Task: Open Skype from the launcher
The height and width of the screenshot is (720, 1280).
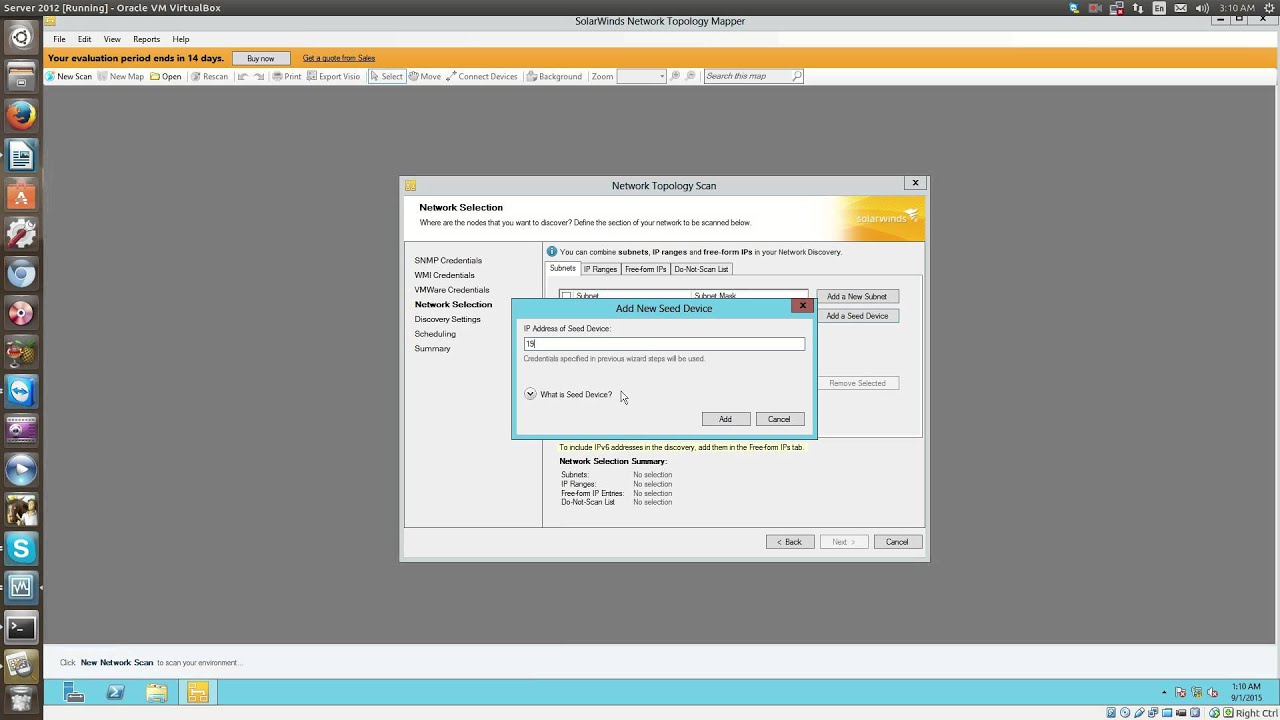Action: (x=21, y=548)
